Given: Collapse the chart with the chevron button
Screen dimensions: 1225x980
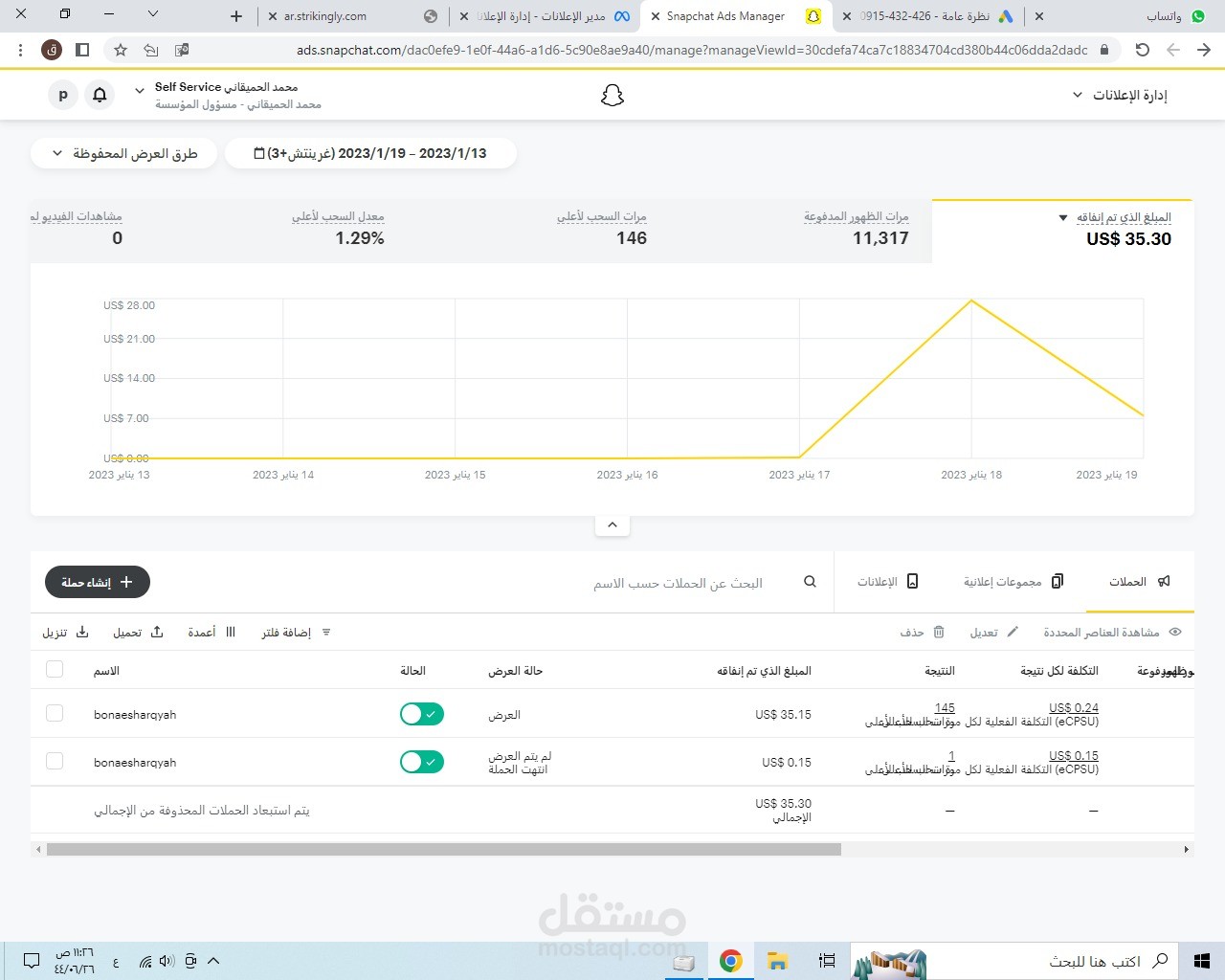Looking at the screenshot, I should 612,524.
